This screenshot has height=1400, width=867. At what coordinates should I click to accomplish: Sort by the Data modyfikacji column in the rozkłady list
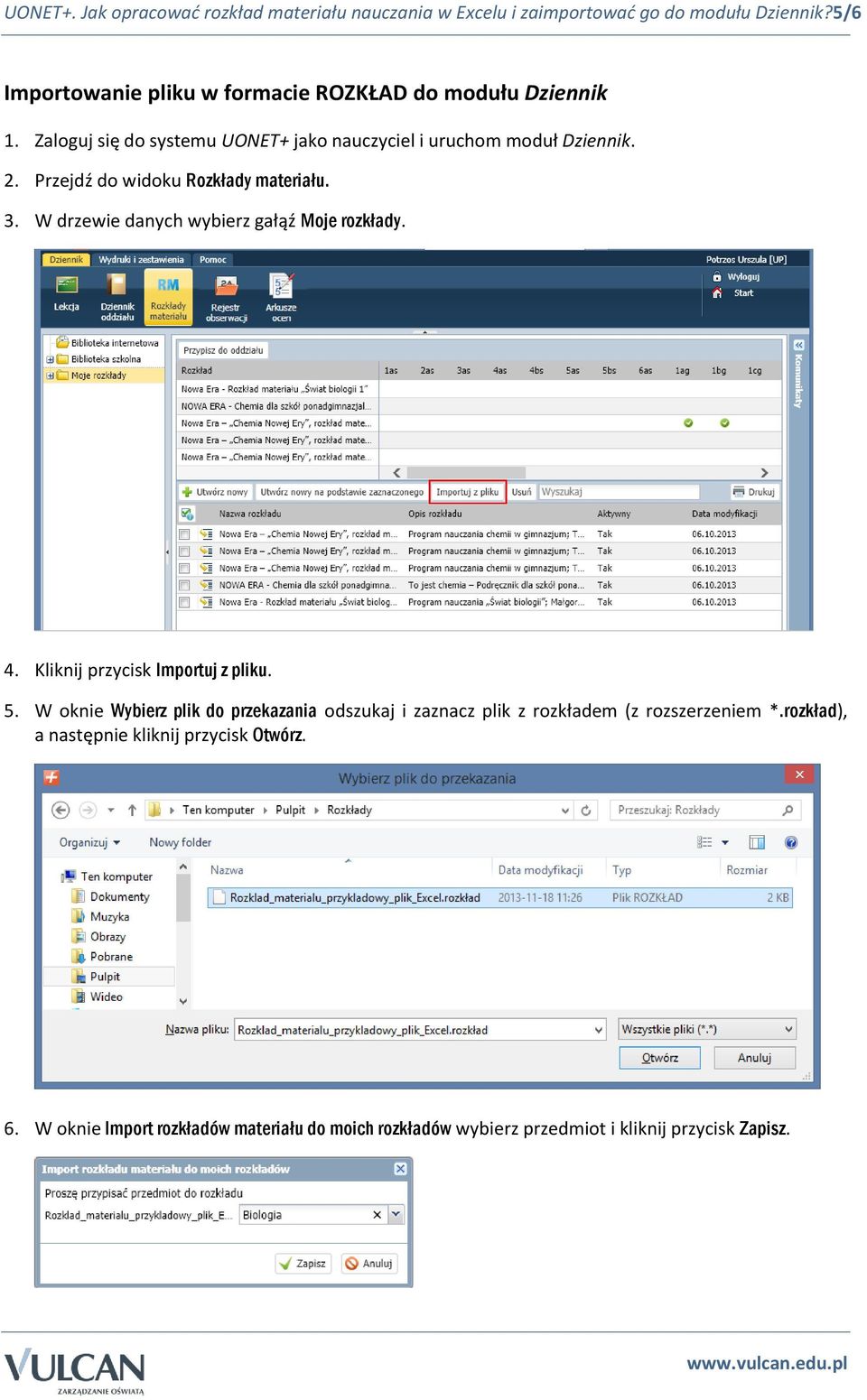(724, 514)
